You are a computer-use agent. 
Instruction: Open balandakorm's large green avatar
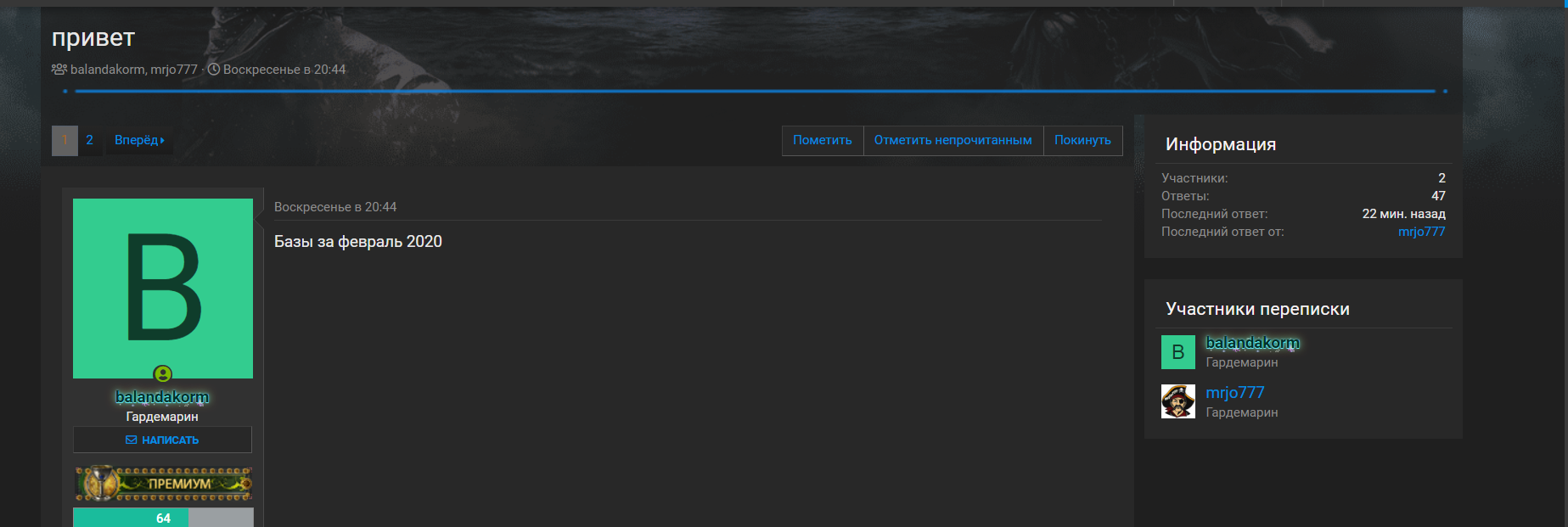pyautogui.click(x=163, y=289)
